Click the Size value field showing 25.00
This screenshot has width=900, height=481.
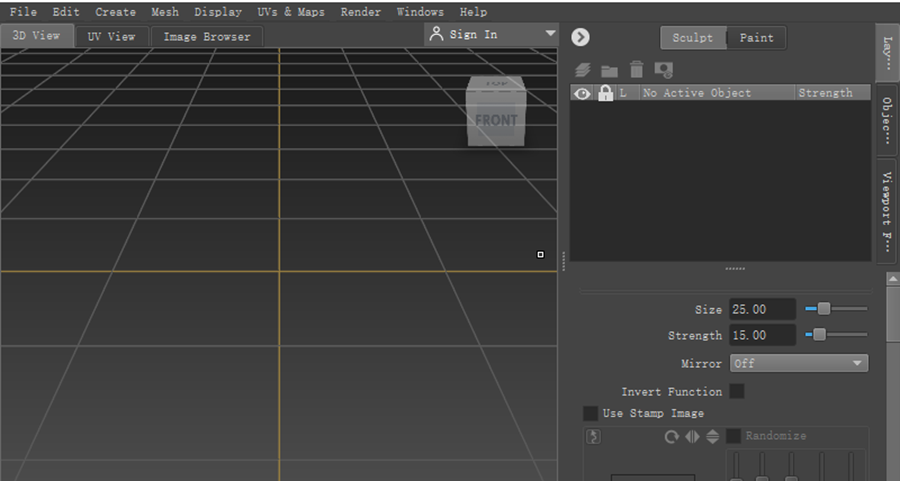click(762, 309)
